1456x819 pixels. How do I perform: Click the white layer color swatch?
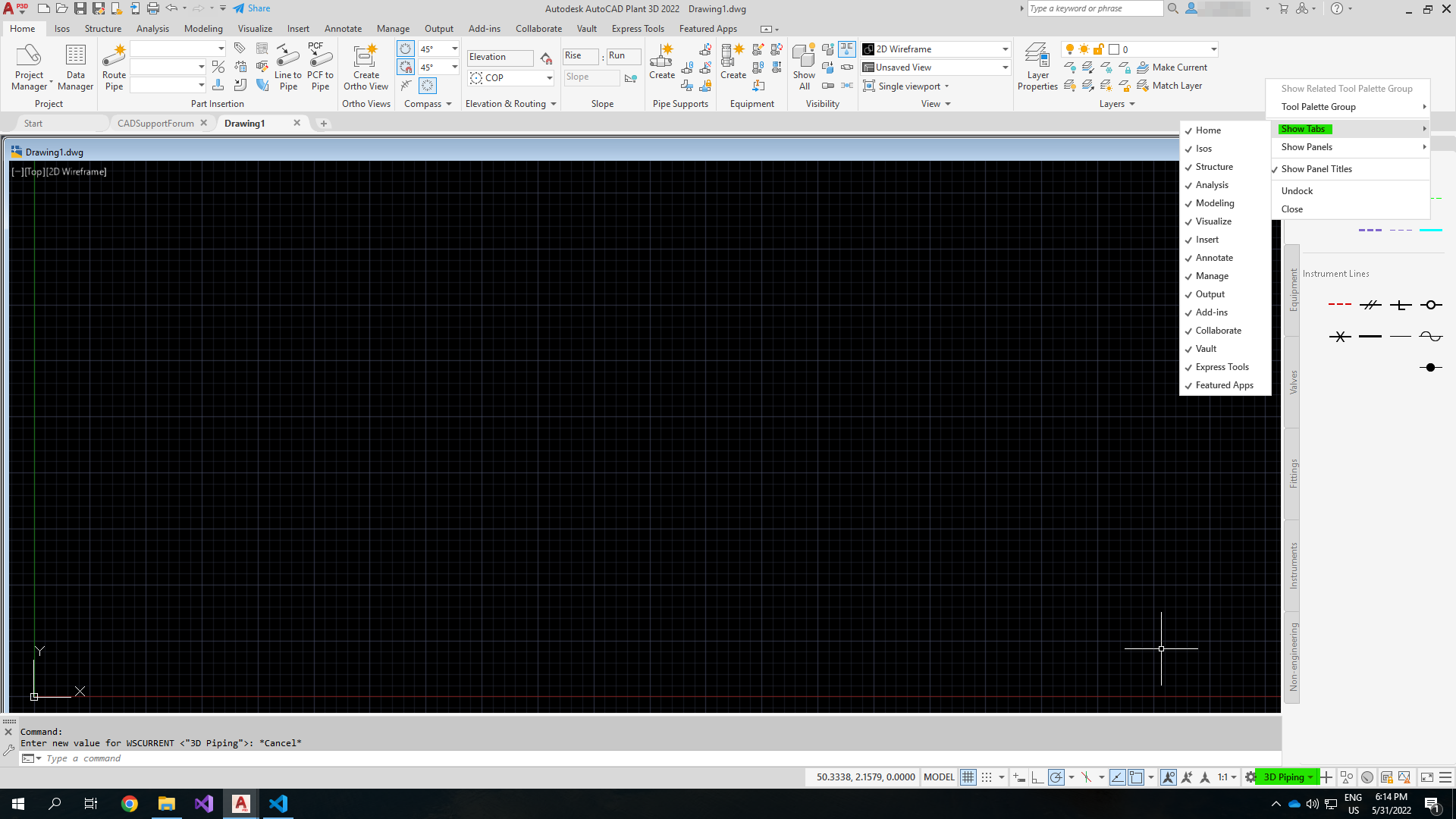tap(1115, 49)
